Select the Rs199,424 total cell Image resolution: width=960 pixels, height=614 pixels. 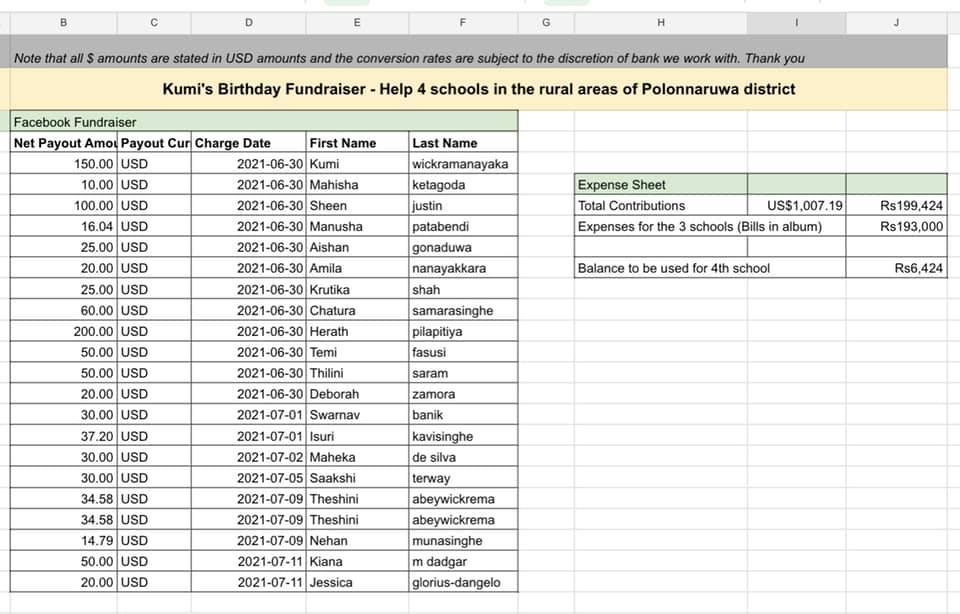(896, 205)
